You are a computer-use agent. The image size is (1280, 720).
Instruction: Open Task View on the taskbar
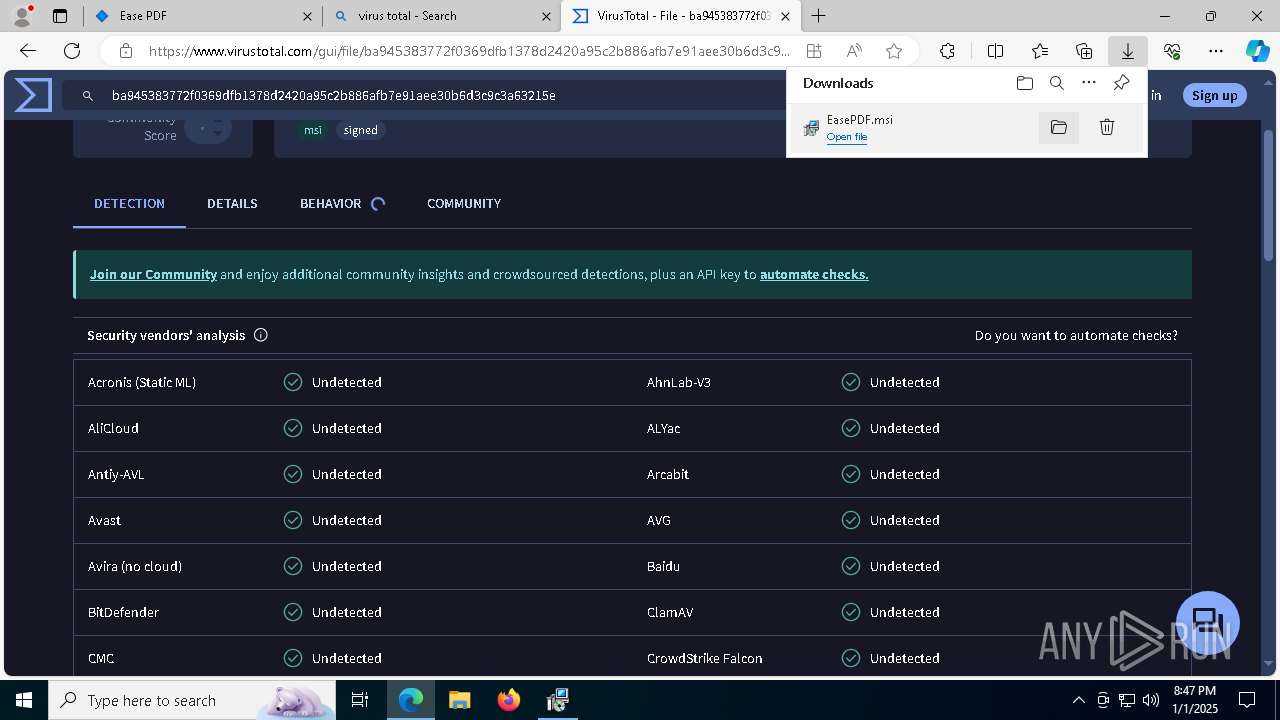click(360, 700)
